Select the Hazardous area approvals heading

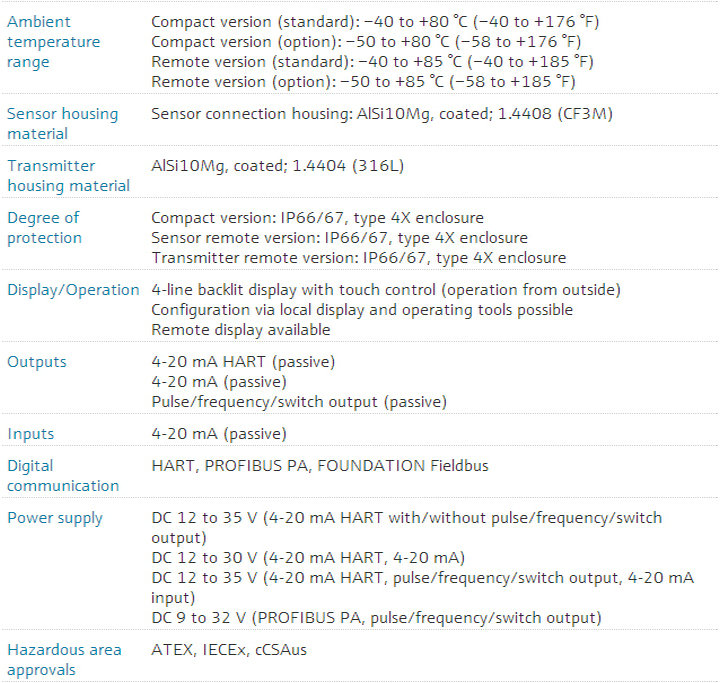pyautogui.click(x=64, y=660)
